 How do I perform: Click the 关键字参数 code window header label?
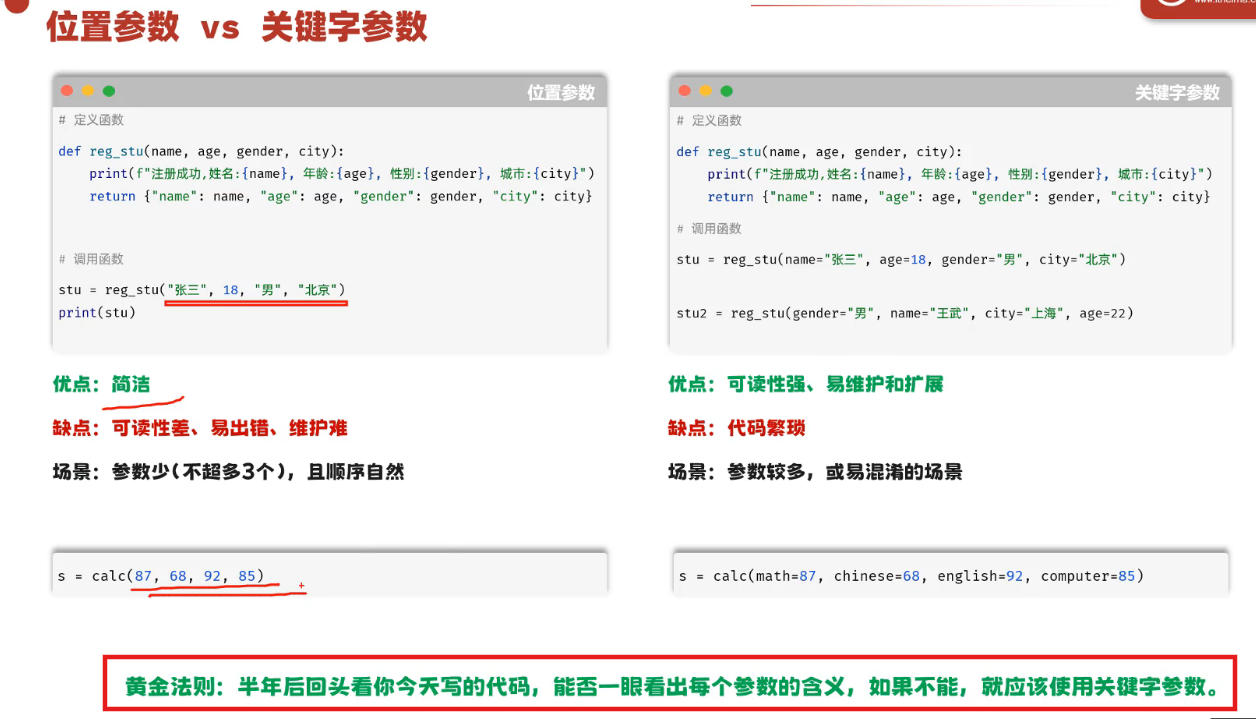pos(1177,92)
